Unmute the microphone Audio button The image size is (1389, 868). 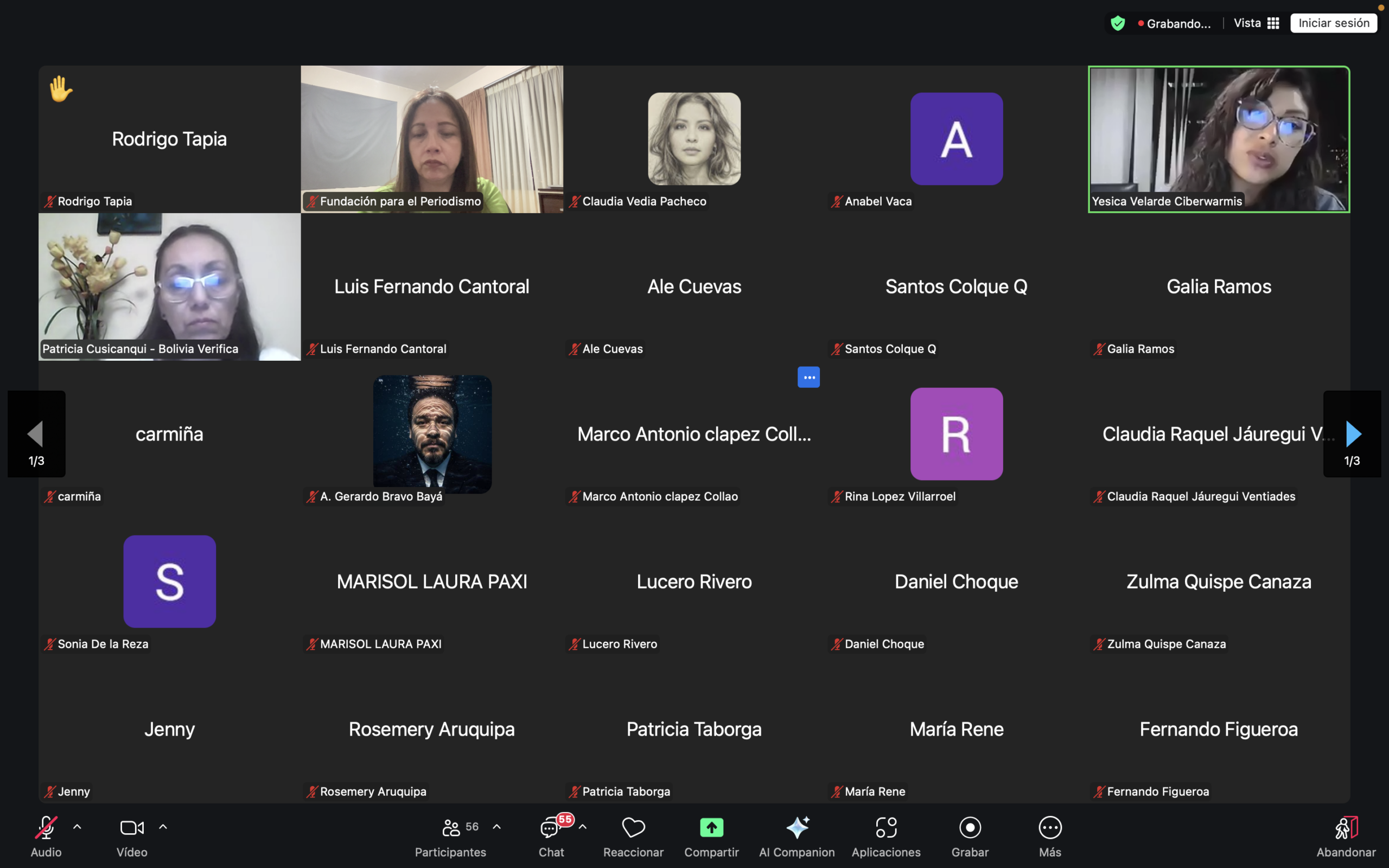coord(46,827)
